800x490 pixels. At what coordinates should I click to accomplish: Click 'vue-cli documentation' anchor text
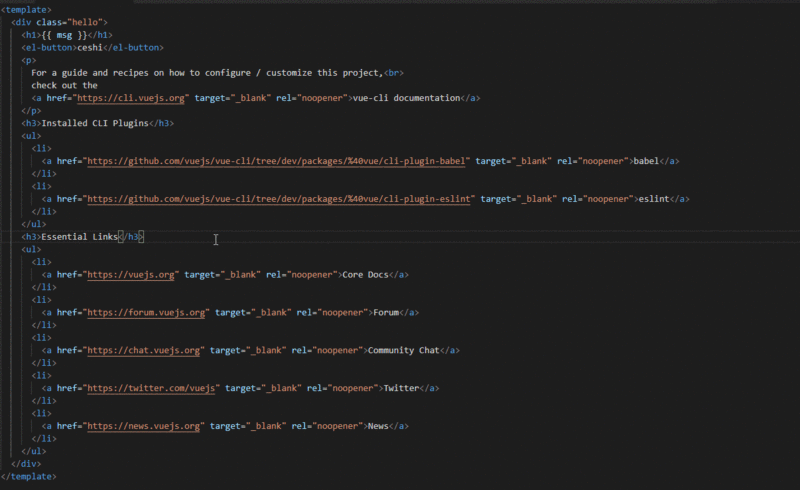pos(406,98)
